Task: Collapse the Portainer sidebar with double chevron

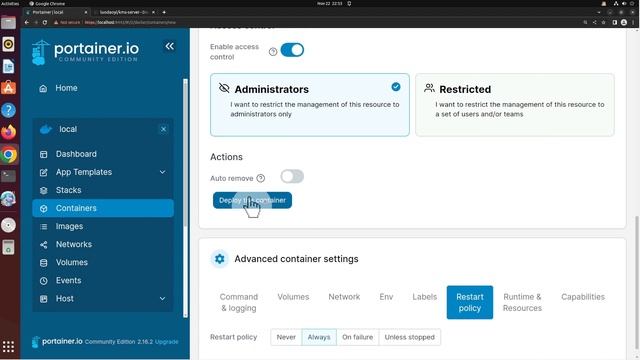Action: point(169,46)
